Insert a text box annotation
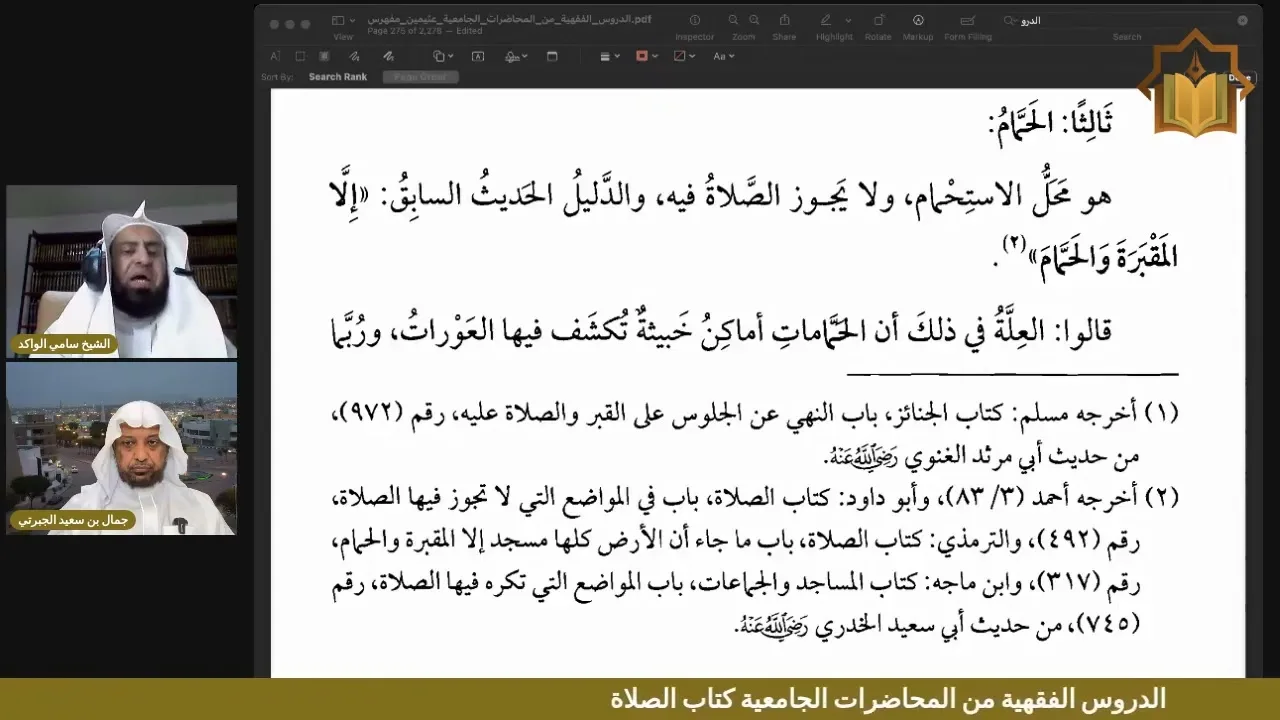Viewport: 1280px width, 720px height. 478,57
